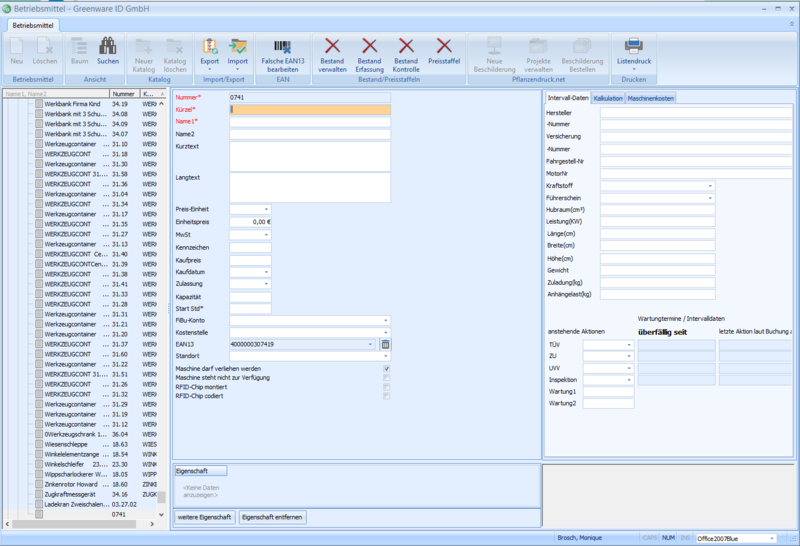Open Bestand Kontrolle
This screenshot has height=546, width=800.
[x=406, y=54]
